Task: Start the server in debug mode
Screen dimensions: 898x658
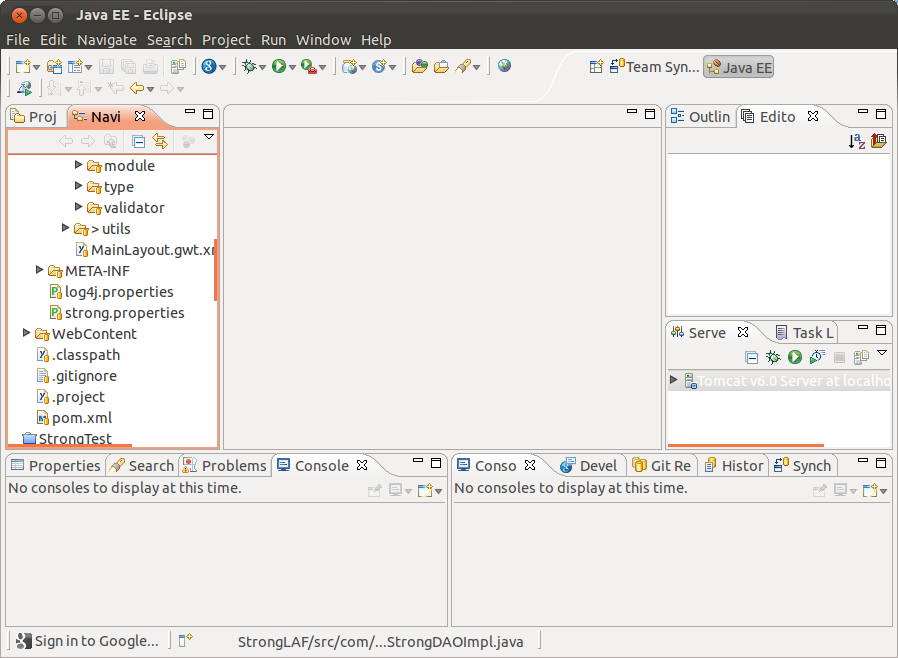Action: (x=773, y=357)
